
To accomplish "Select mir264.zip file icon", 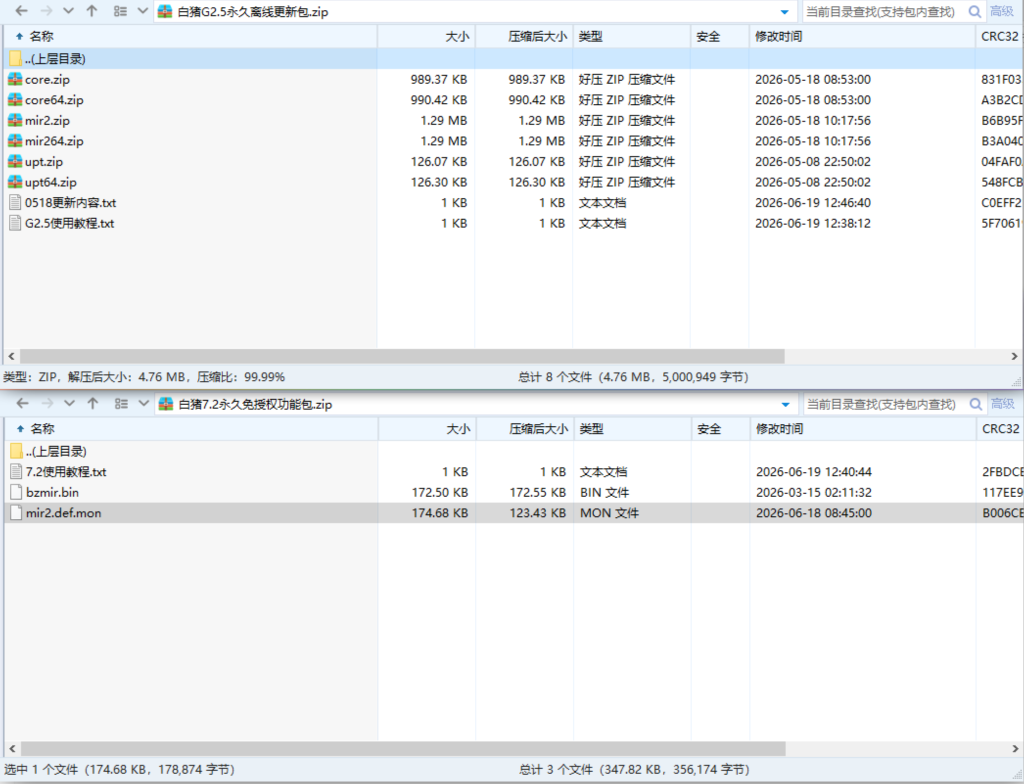I will point(15,141).
